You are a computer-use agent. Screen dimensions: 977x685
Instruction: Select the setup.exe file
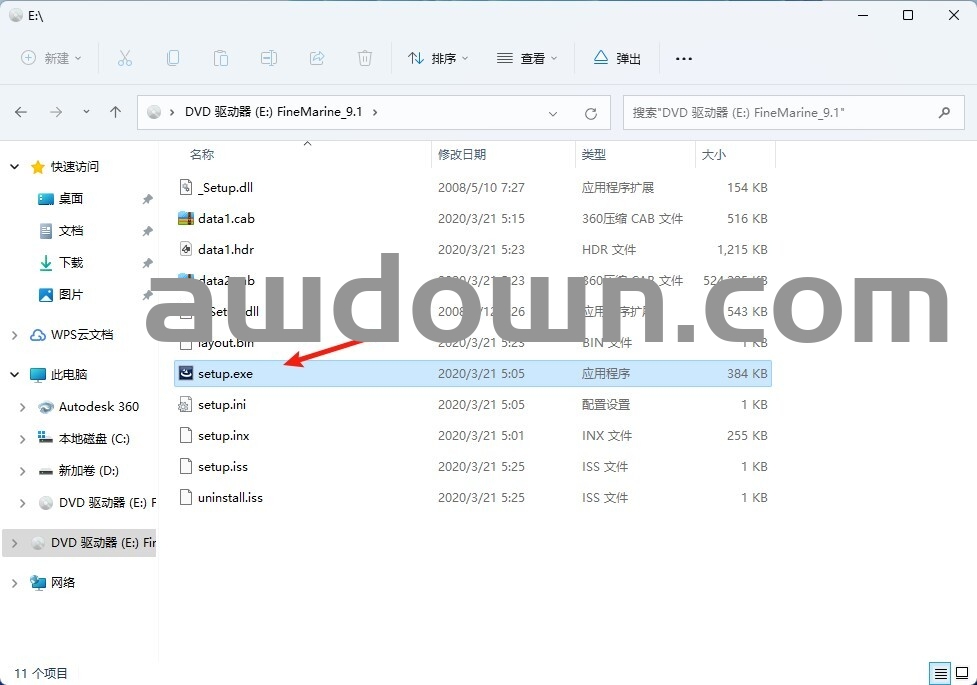point(225,374)
